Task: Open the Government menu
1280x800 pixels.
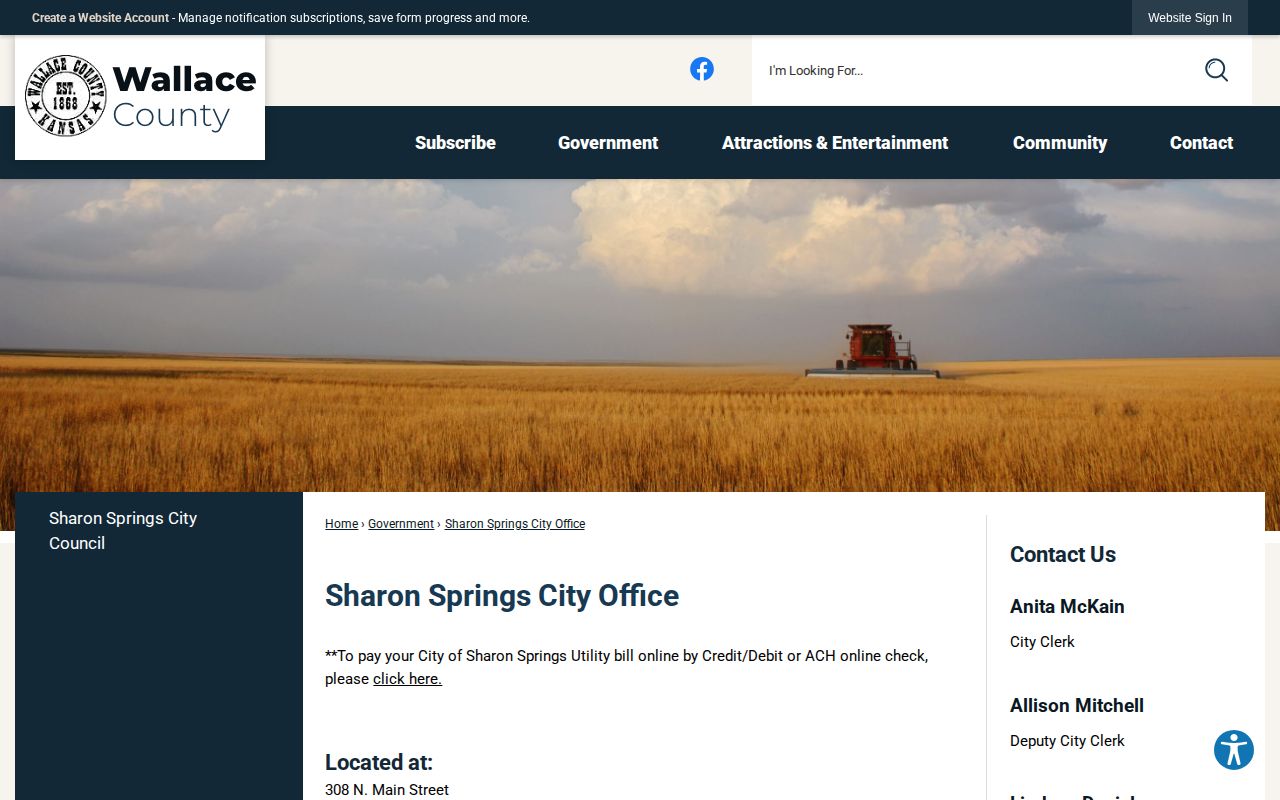Action: coord(608,143)
